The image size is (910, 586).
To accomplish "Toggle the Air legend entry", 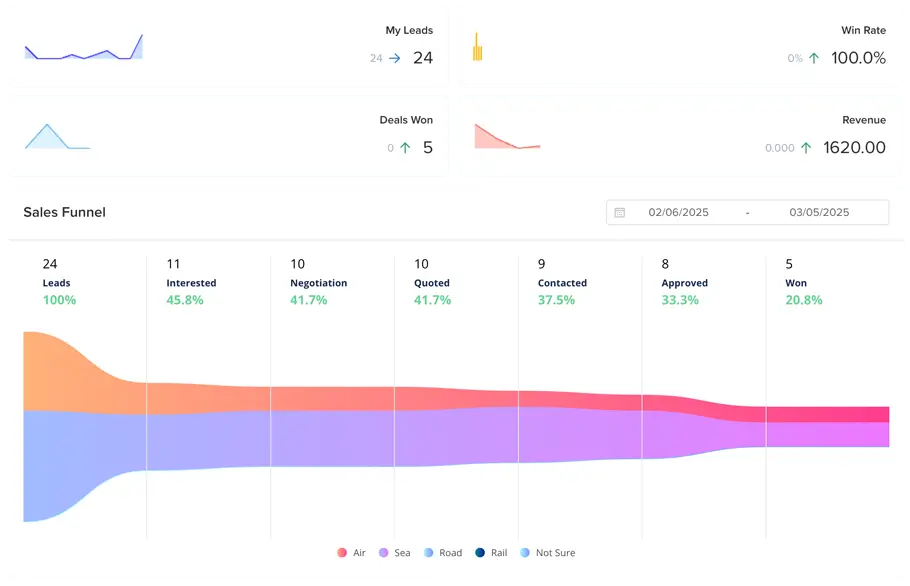I will point(351,552).
